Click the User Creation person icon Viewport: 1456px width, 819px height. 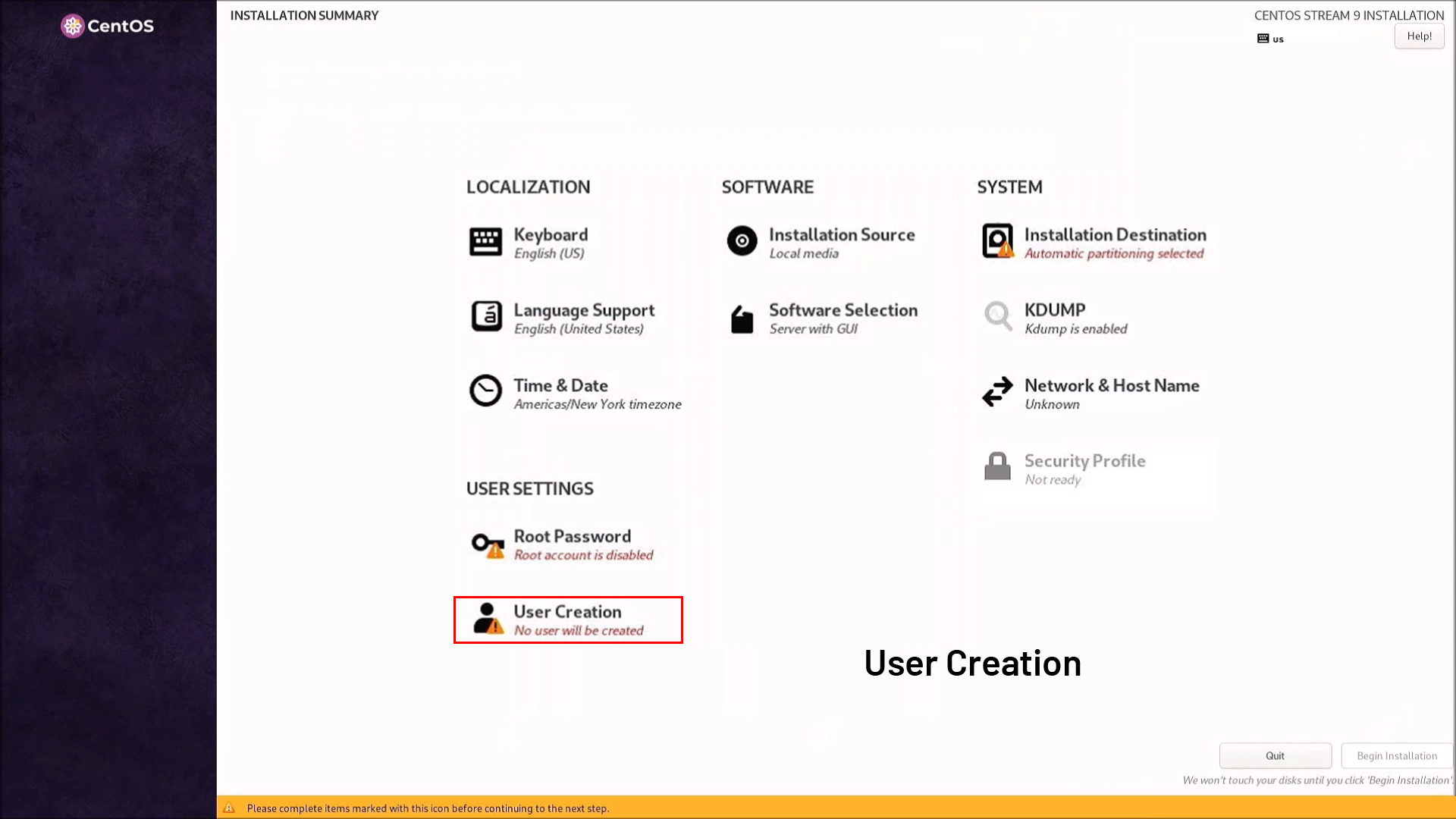pos(487,619)
